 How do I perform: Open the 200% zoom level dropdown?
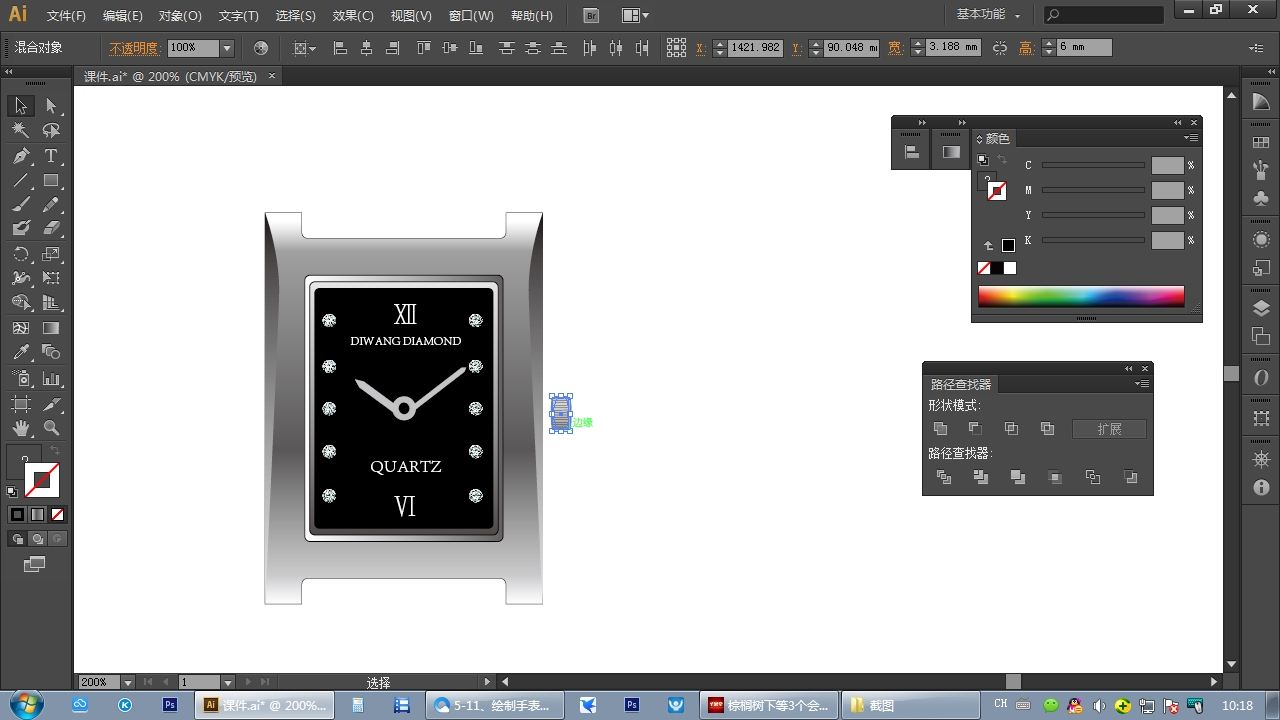click(128, 682)
